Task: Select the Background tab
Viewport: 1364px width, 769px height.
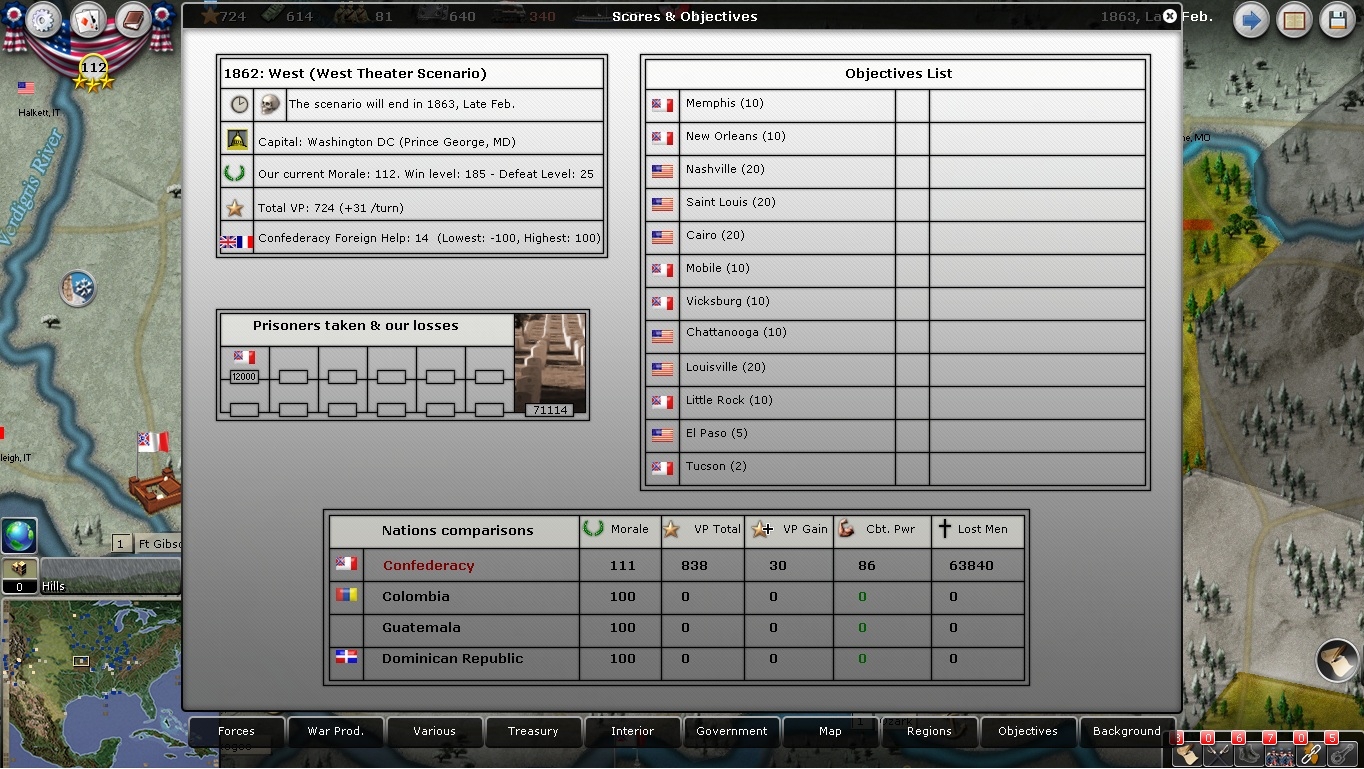Action: pyautogui.click(x=1126, y=731)
